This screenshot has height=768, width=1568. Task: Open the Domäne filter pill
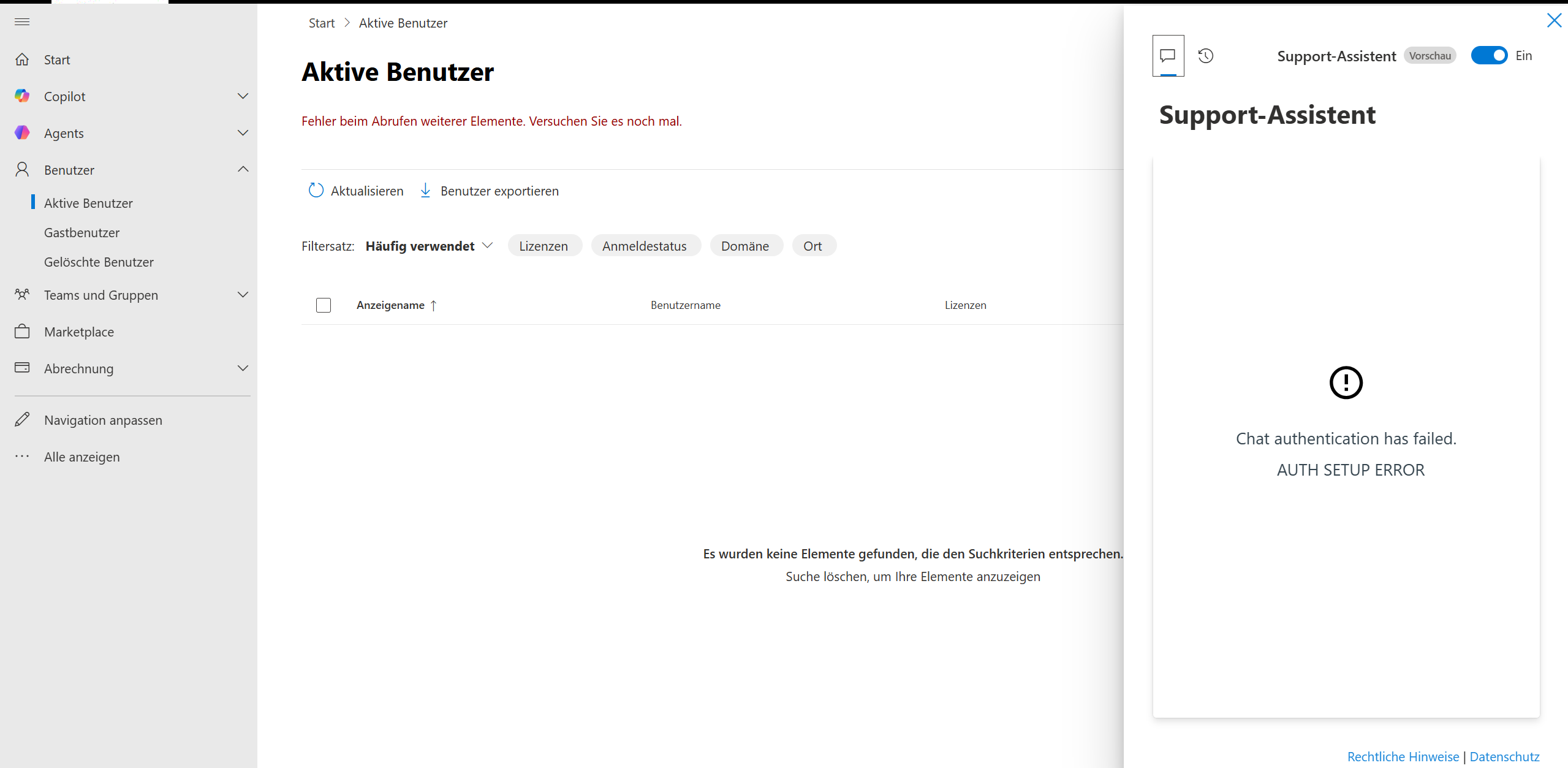(746, 246)
